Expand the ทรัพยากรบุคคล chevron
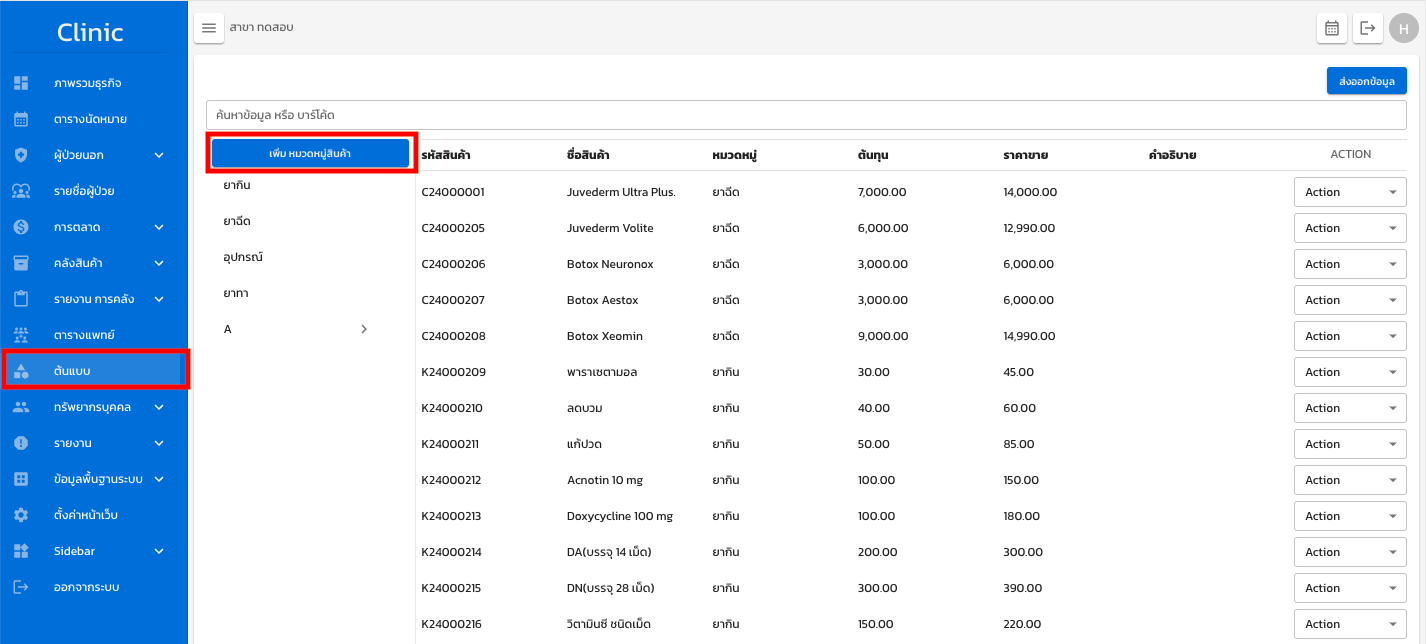Image resolution: width=1426 pixels, height=644 pixels. (159, 407)
